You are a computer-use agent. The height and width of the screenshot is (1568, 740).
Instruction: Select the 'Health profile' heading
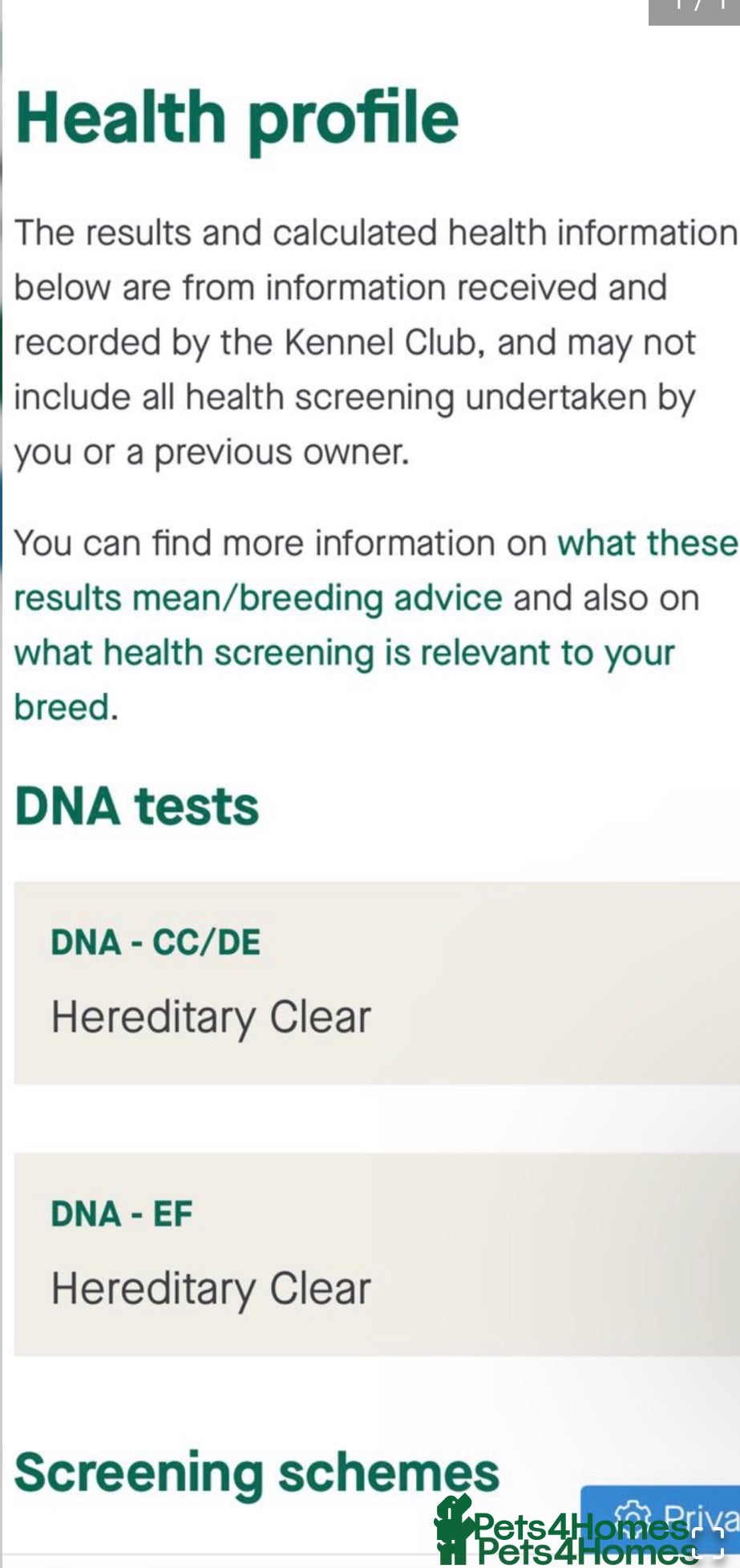[x=237, y=119]
